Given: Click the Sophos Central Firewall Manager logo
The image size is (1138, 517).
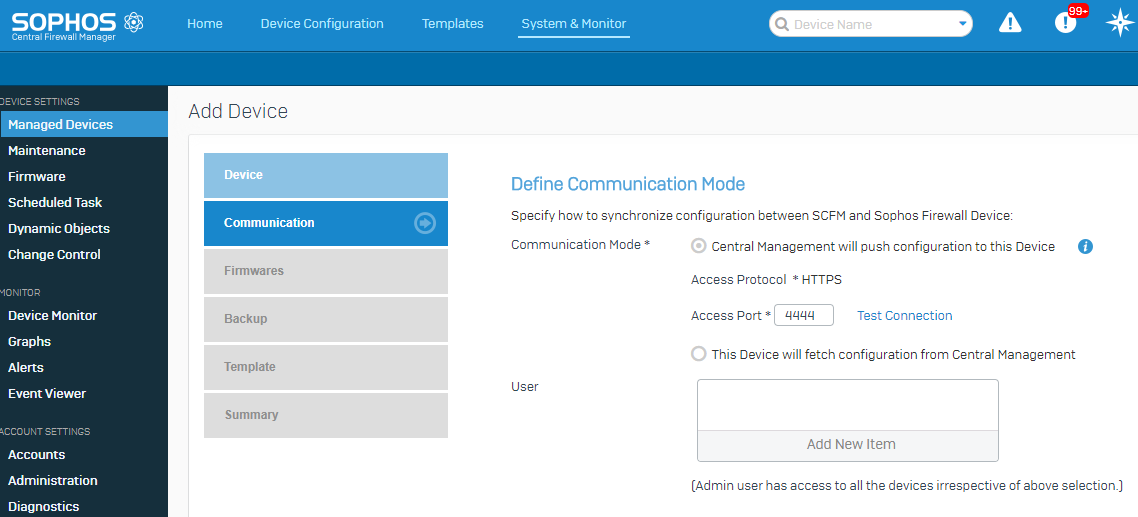Looking at the screenshot, I should coord(78,26).
